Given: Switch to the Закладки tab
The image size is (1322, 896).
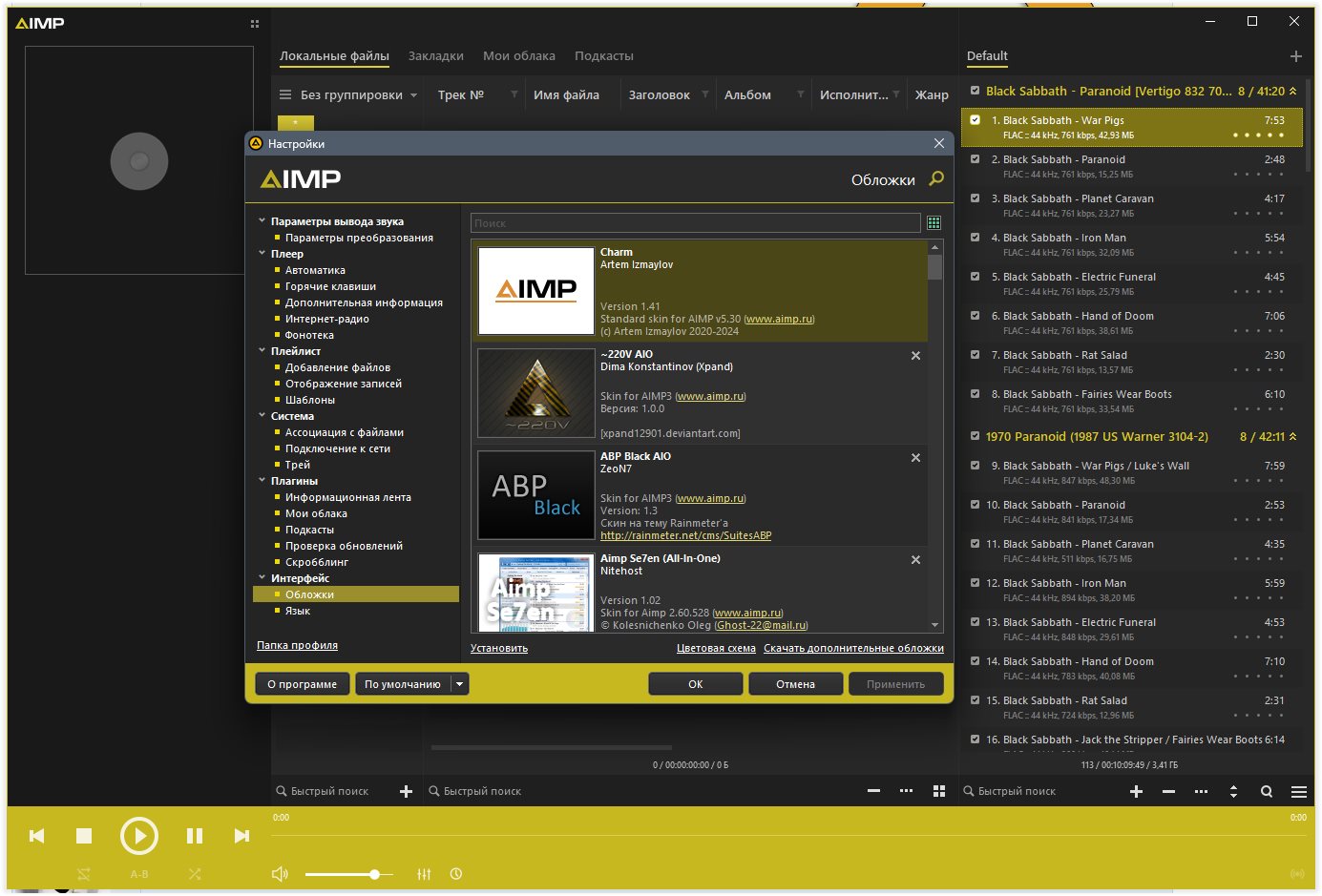Looking at the screenshot, I should click(435, 56).
